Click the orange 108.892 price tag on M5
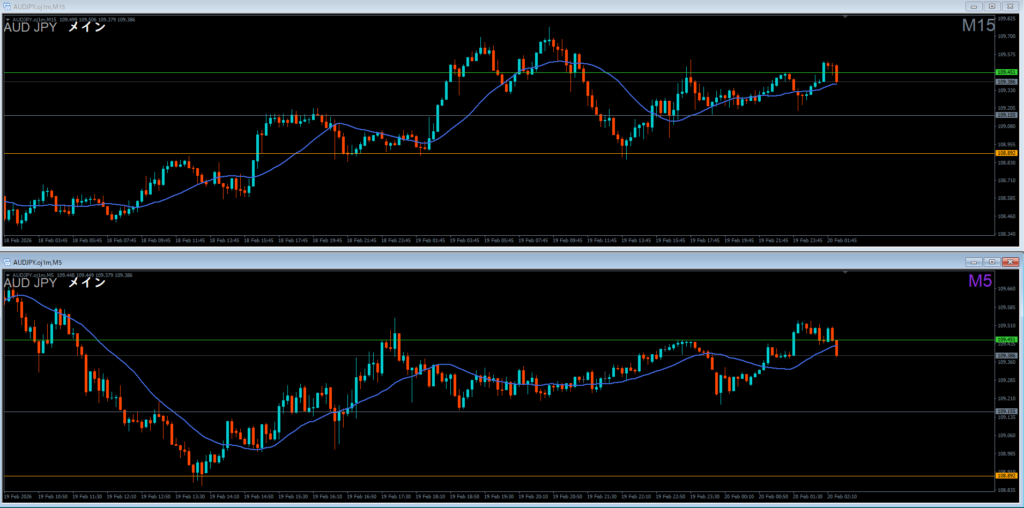1024x508 pixels. [x=1005, y=476]
